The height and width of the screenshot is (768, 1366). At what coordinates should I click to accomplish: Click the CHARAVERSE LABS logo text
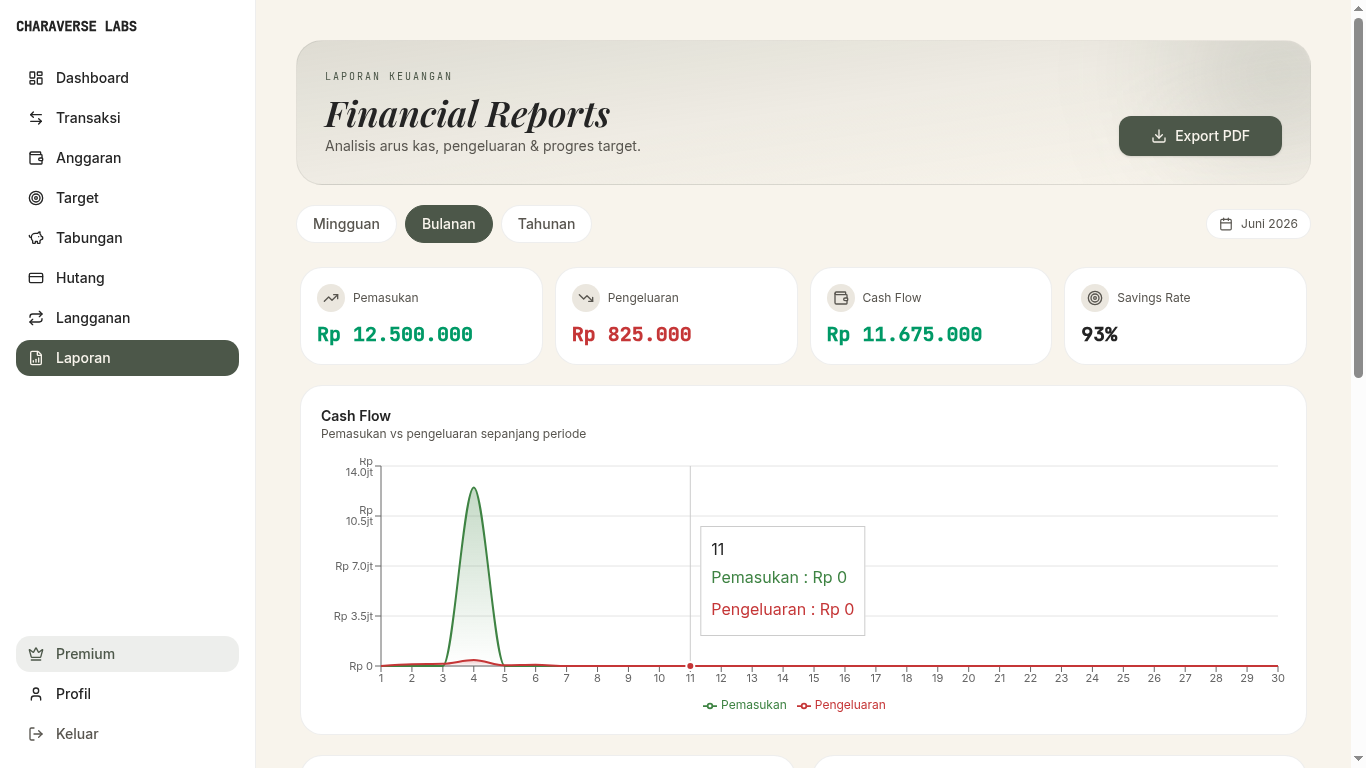pos(77,27)
